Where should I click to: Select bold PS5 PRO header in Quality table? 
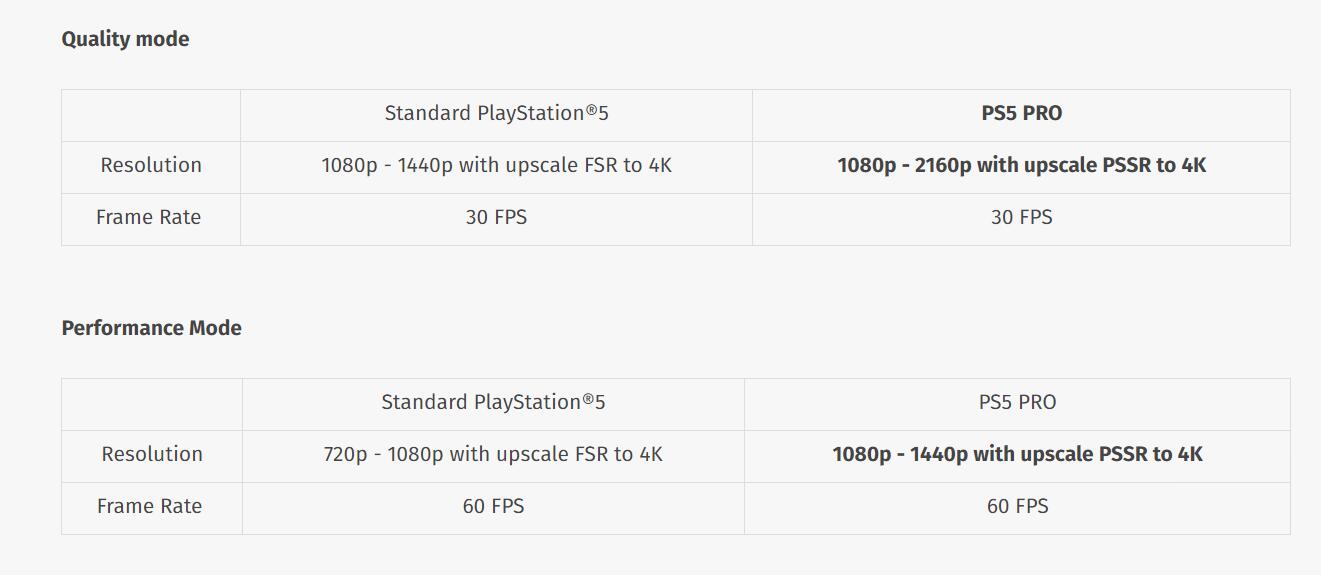1021,113
